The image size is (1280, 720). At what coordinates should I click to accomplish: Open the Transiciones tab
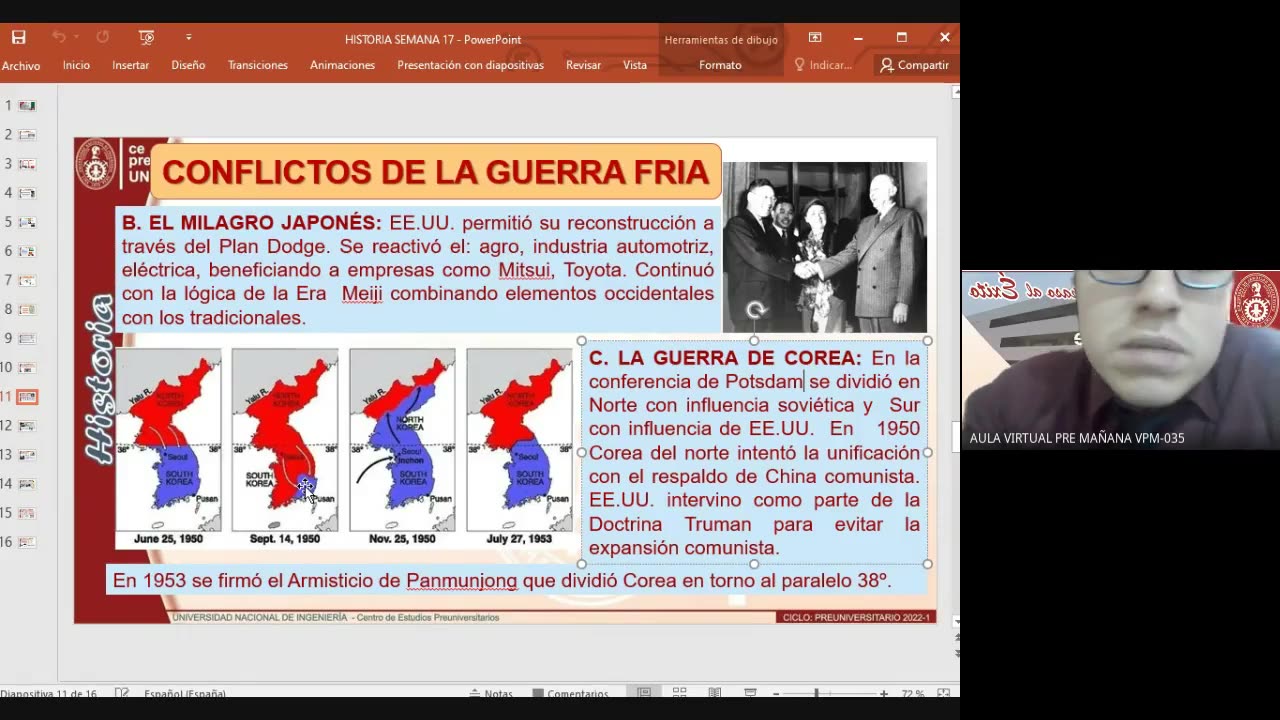tap(257, 65)
